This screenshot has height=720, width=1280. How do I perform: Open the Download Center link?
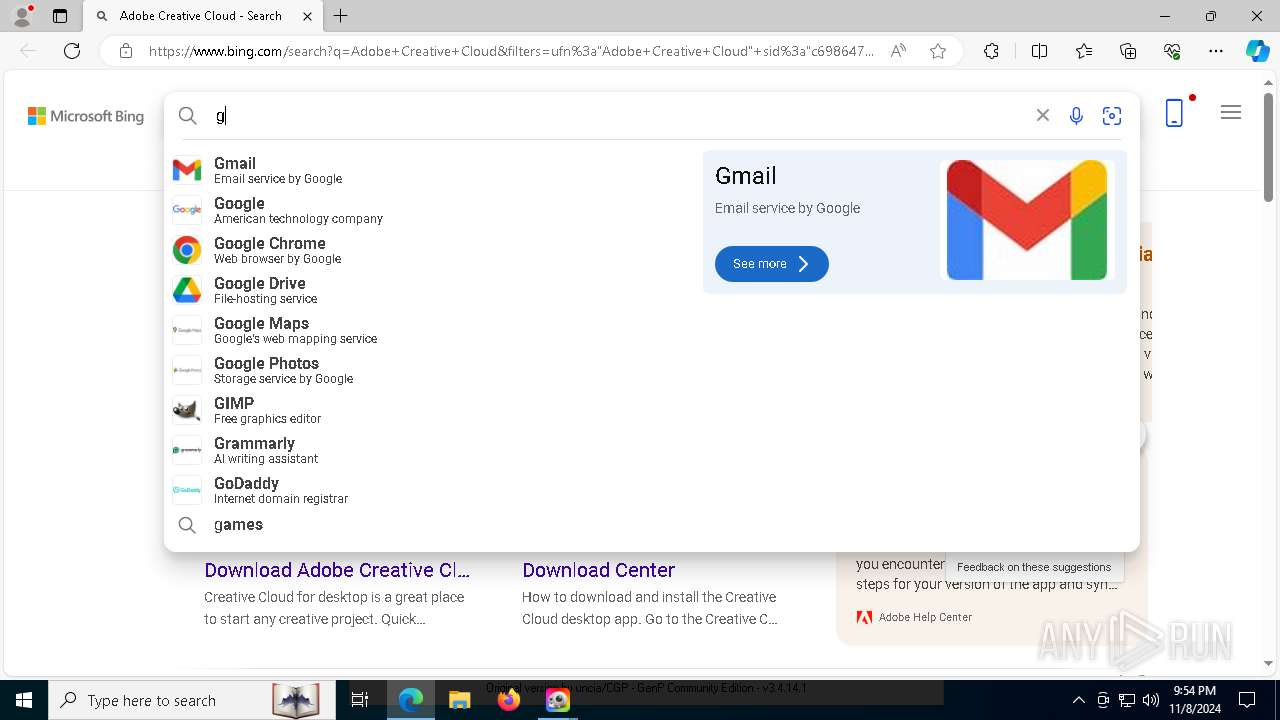point(598,570)
